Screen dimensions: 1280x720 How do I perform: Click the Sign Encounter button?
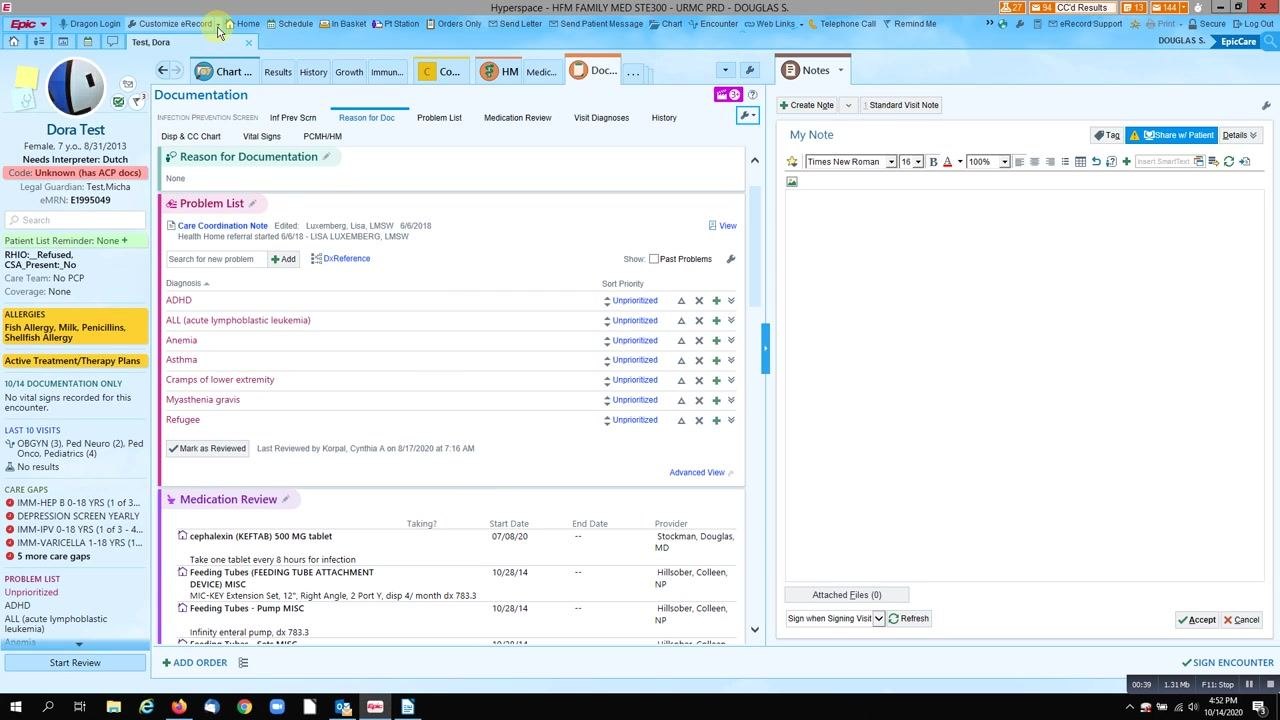point(1227,663)
